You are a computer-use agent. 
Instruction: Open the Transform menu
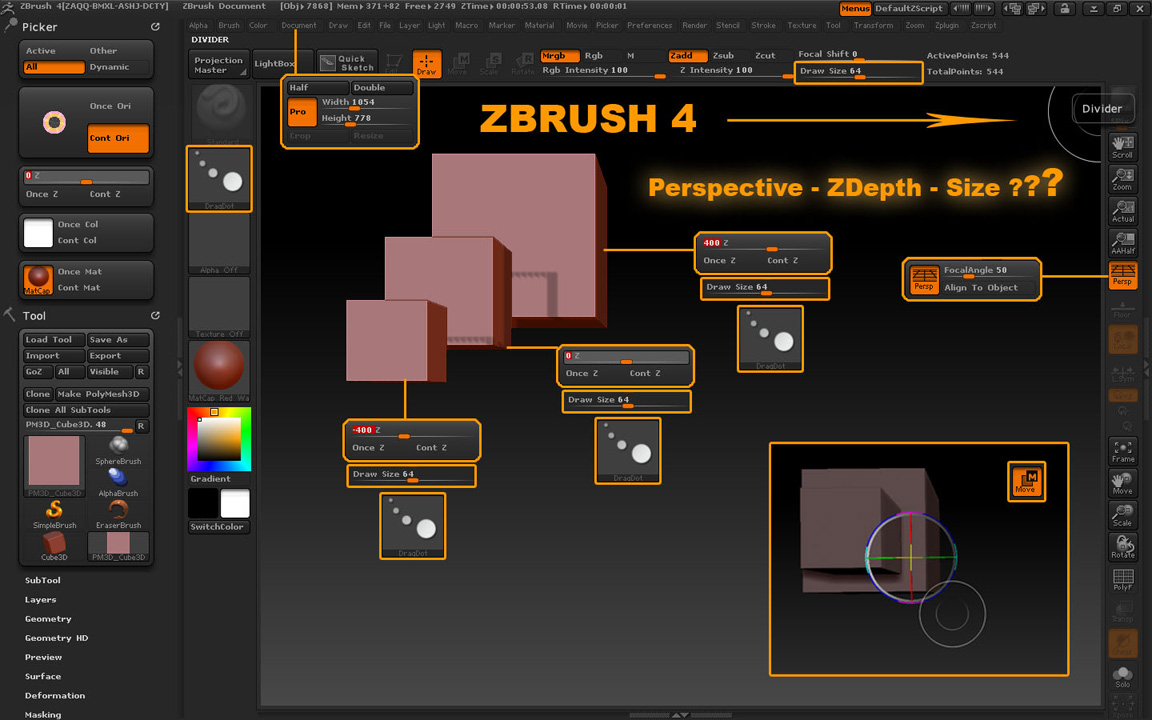874,25
